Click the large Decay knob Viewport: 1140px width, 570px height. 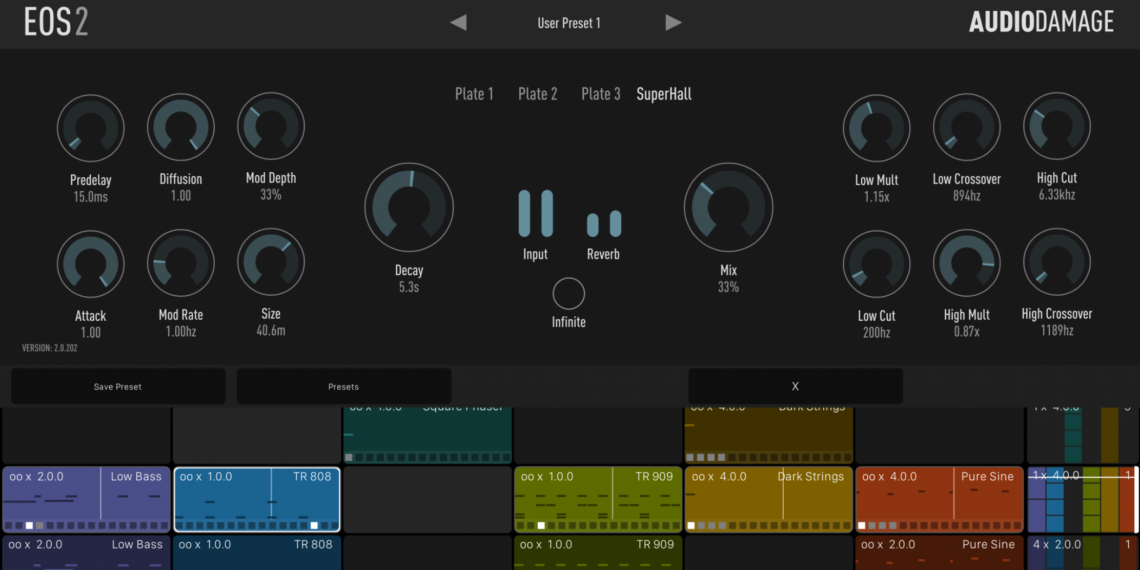click(409, 207)
